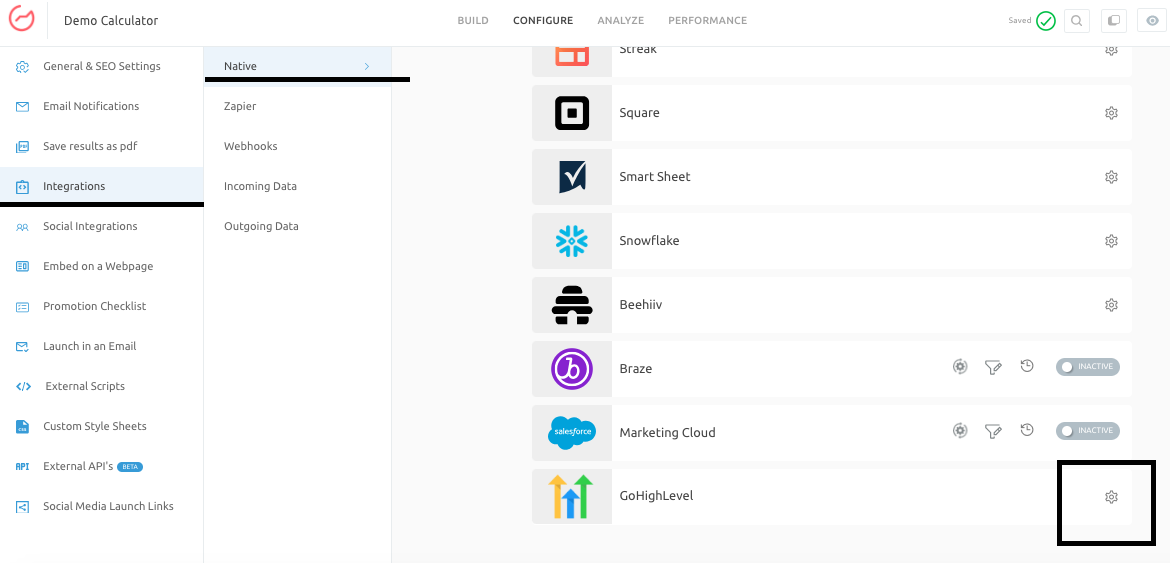Click the Beehiiv logo thumbnail

click(x=572, y=305)
